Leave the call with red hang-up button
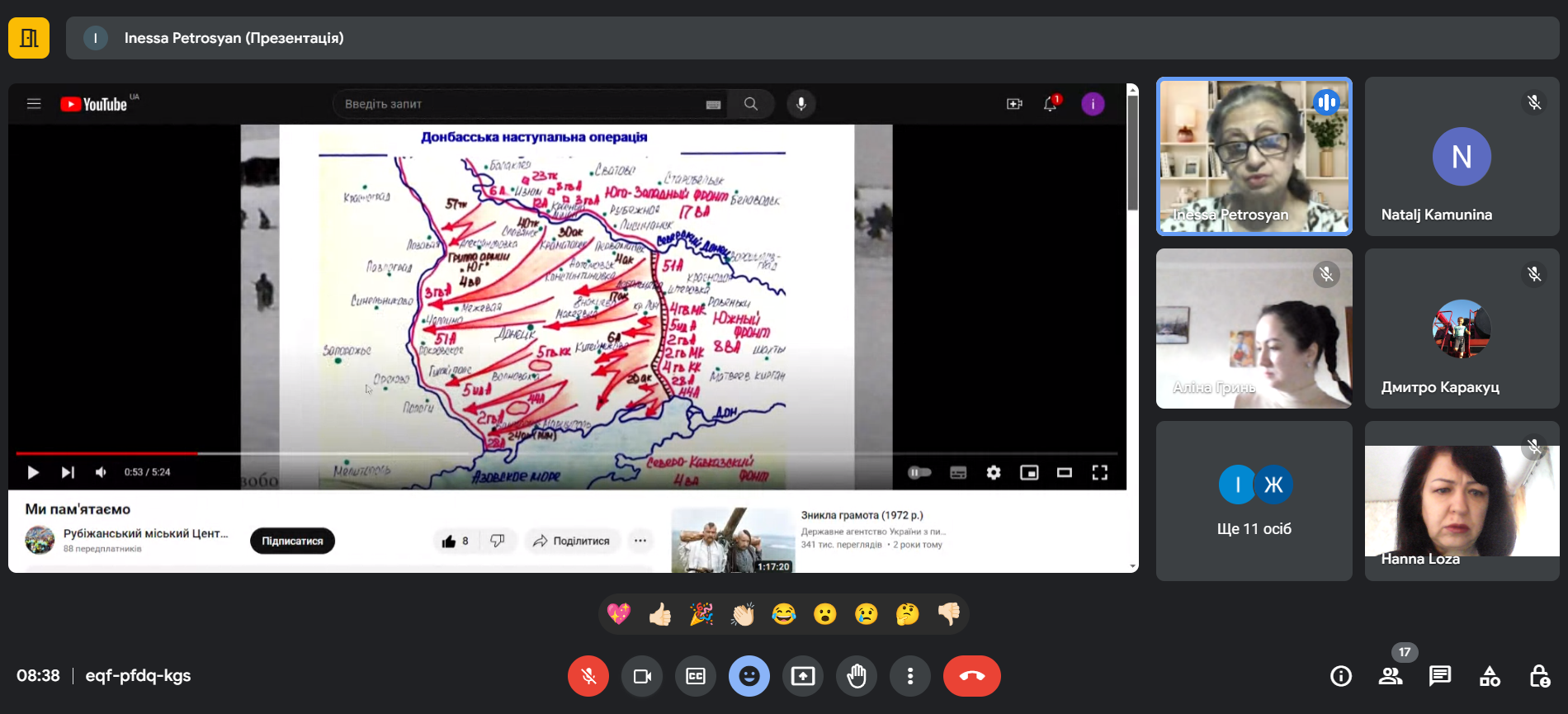This screenshot has height=714, width=1568. [971, 676]
